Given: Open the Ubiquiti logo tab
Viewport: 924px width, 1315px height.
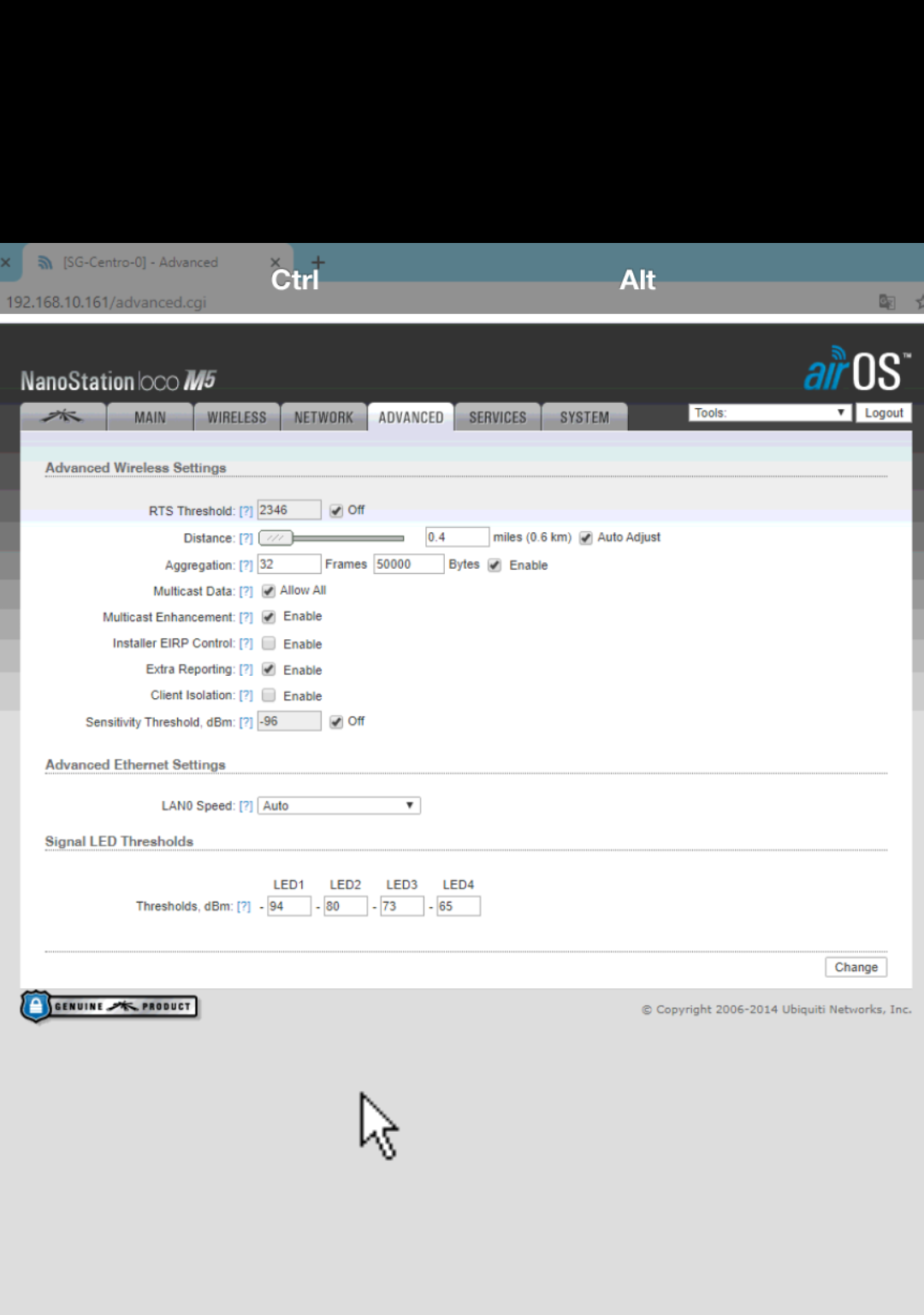Looking at the screenshot, I should [x=63, y=417].
